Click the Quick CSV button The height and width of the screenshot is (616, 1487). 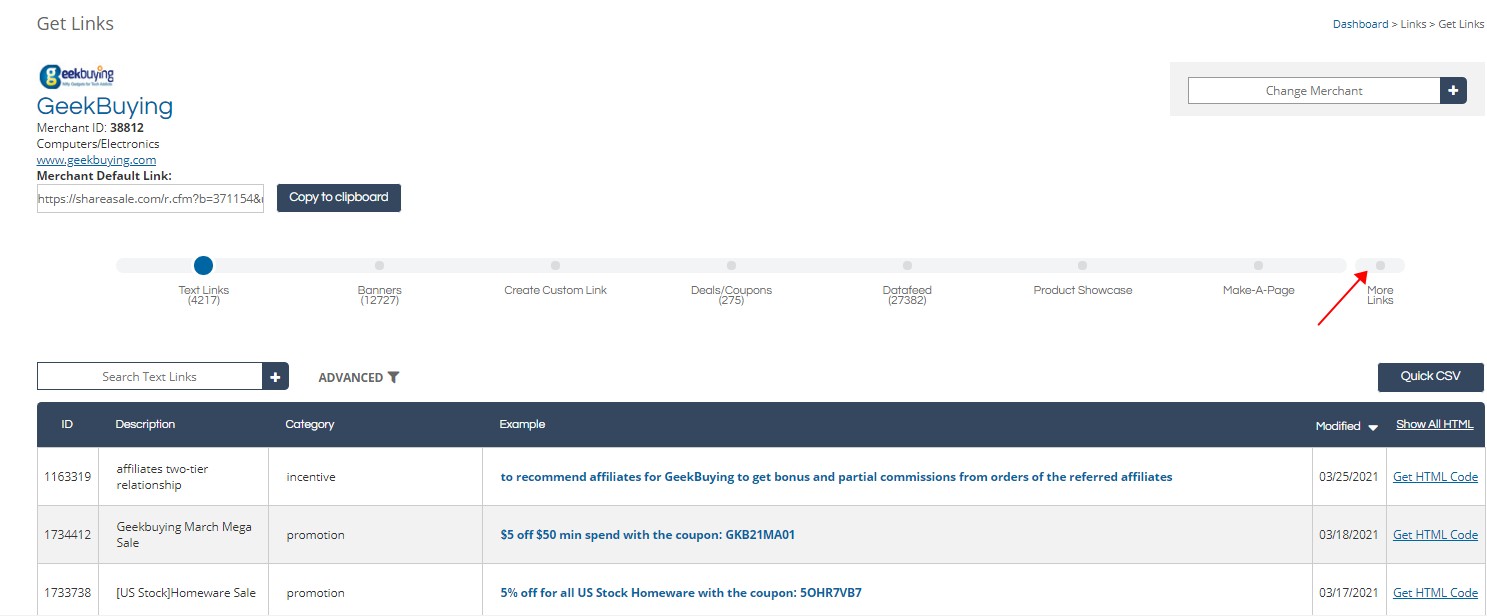click(1430, 376)
